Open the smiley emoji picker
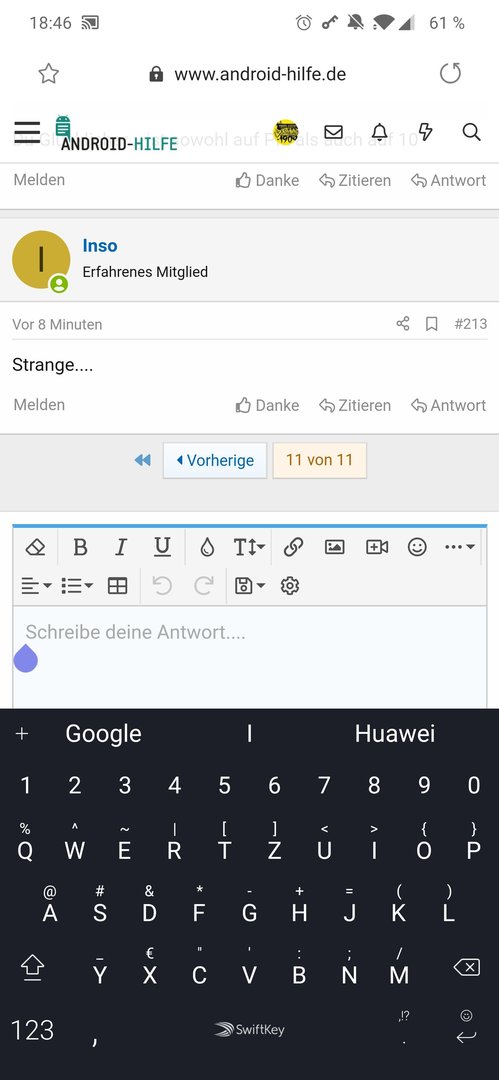Viewport: 499px width, 1080px height. [417, 547]
